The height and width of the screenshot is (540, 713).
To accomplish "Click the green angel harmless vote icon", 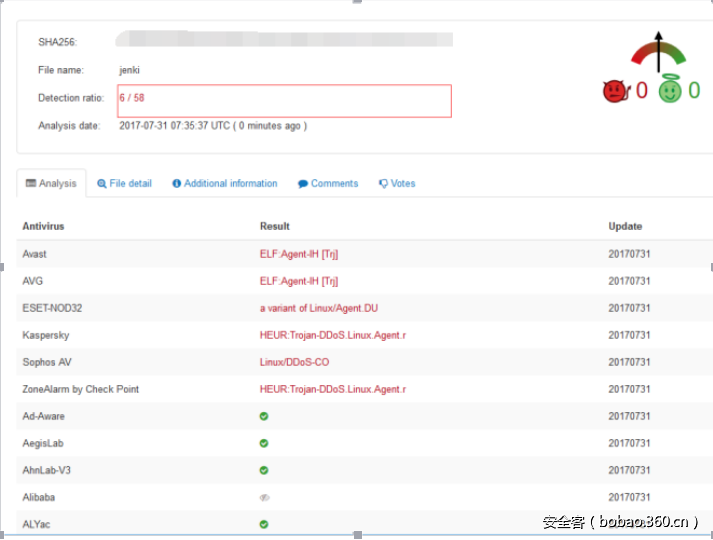I will [x=669, y=91].
